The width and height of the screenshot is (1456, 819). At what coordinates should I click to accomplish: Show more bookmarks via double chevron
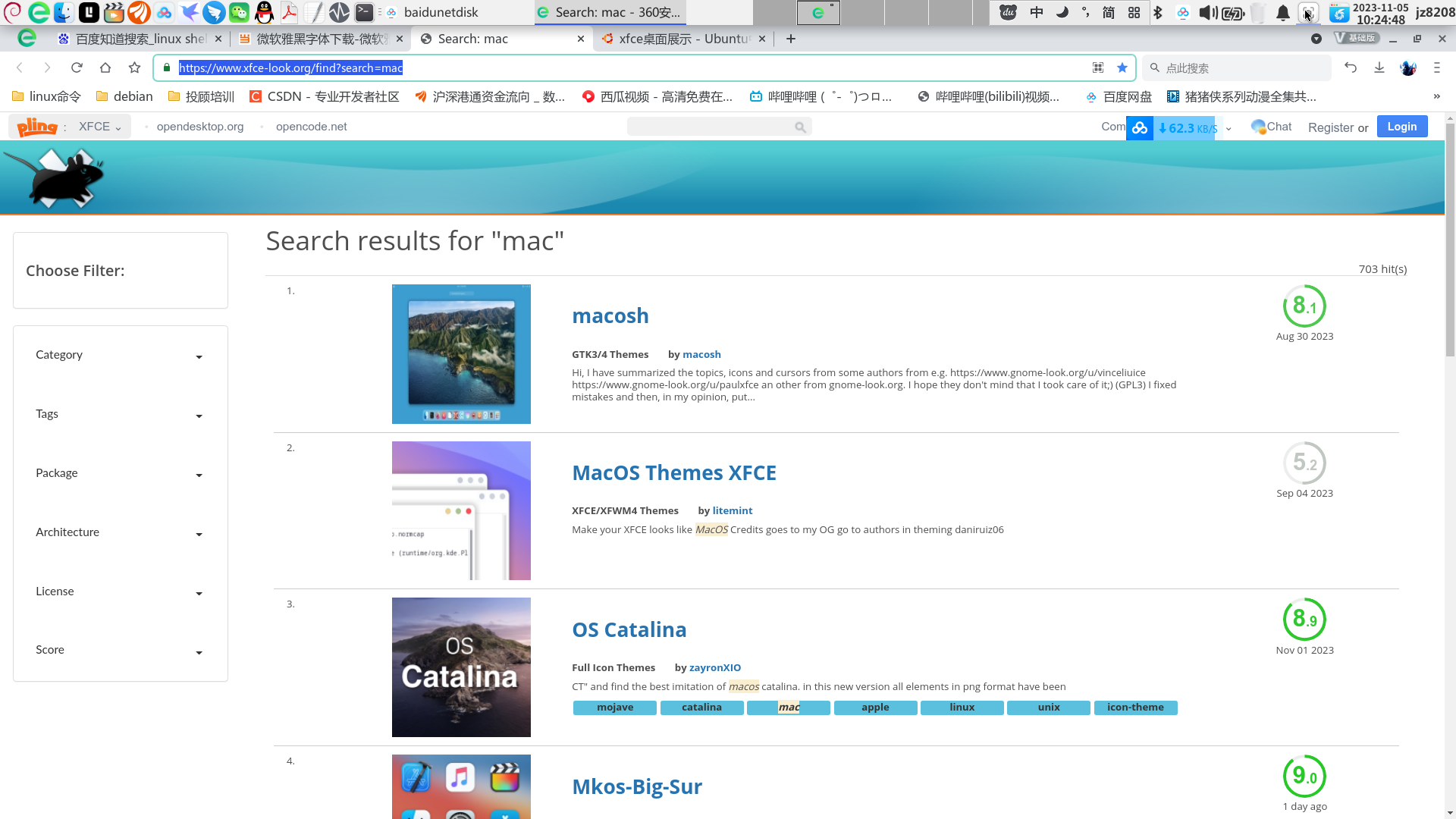tap(1436, 96)
